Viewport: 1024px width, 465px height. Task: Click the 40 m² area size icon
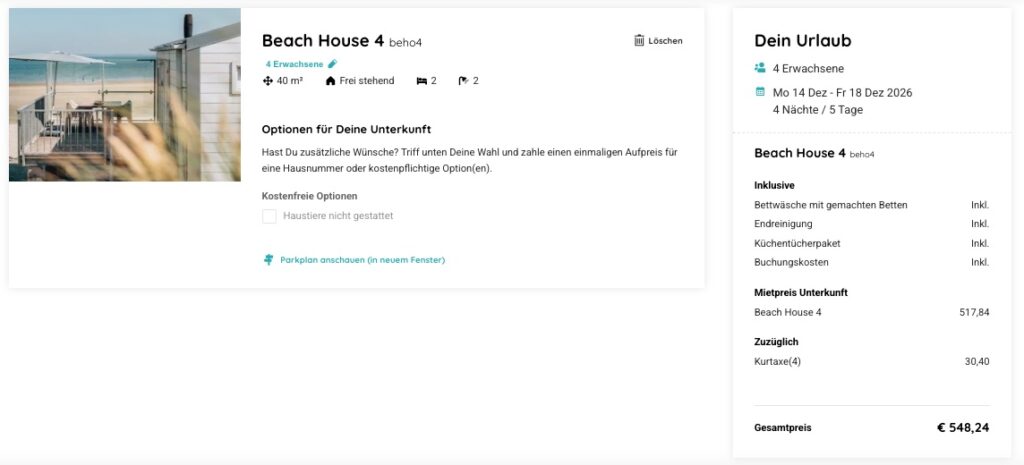click(x=267, y=81)
